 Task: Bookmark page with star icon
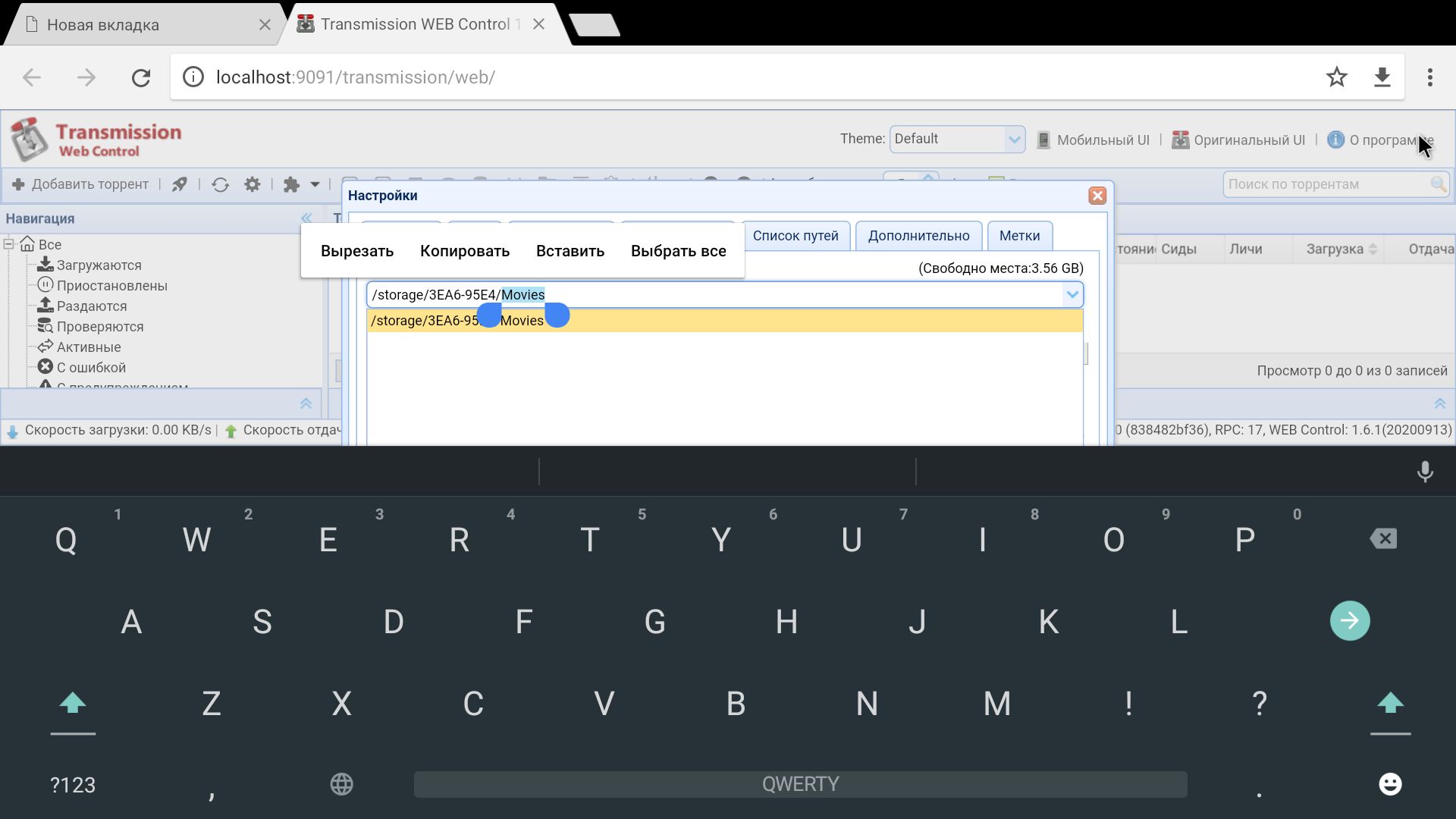(x=1336, y=77)
